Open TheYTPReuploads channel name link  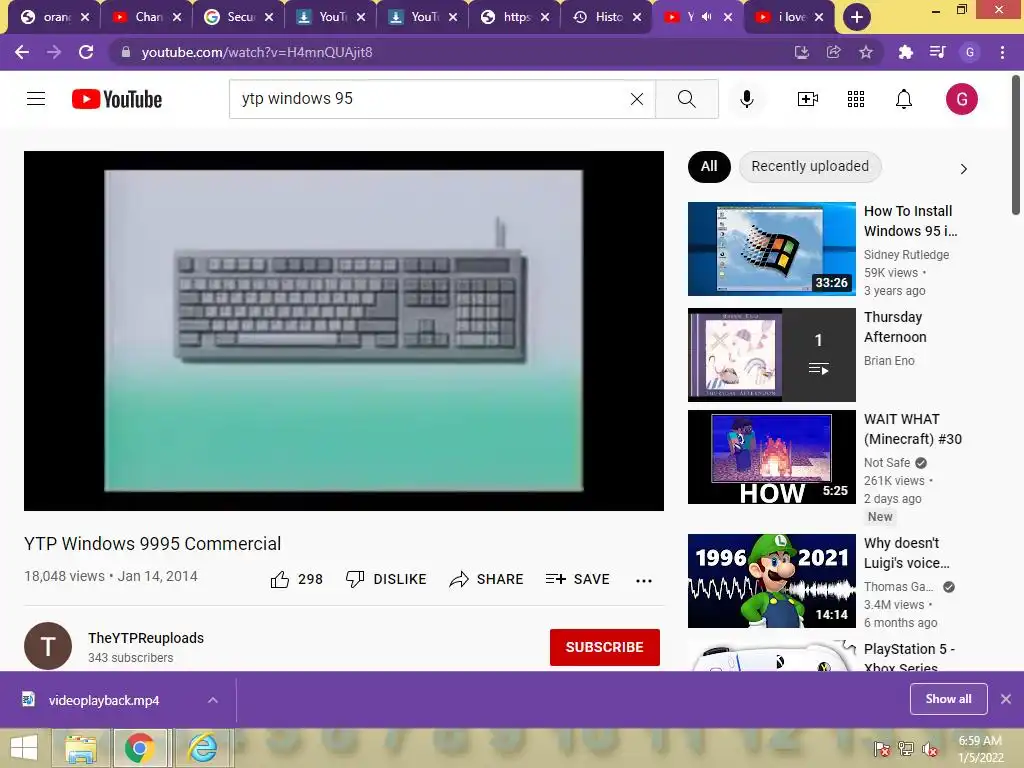pyautogui.click(x=146, y=638)
